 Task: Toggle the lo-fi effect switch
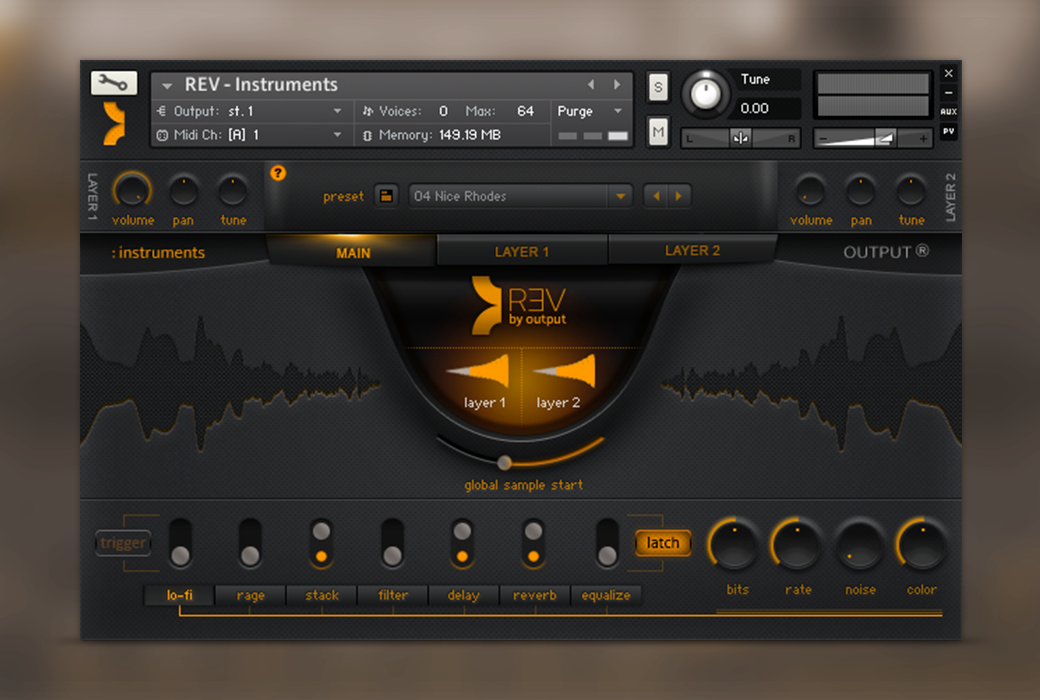click(x=180, y=543)
